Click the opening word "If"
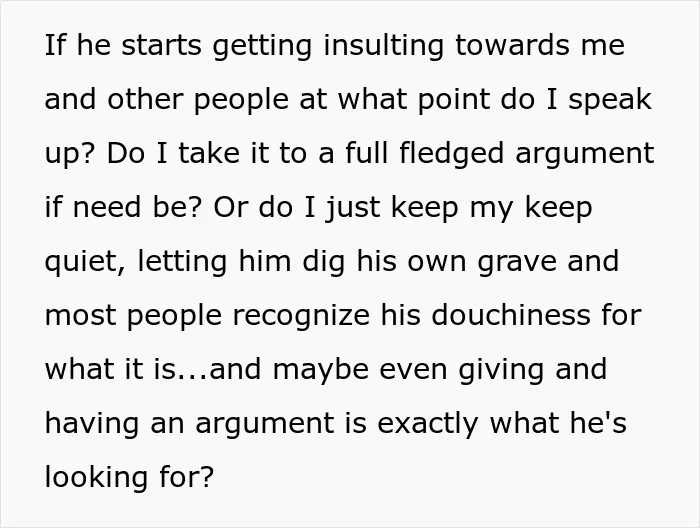The width and height of the screenshot is (700, 528). 56,45
